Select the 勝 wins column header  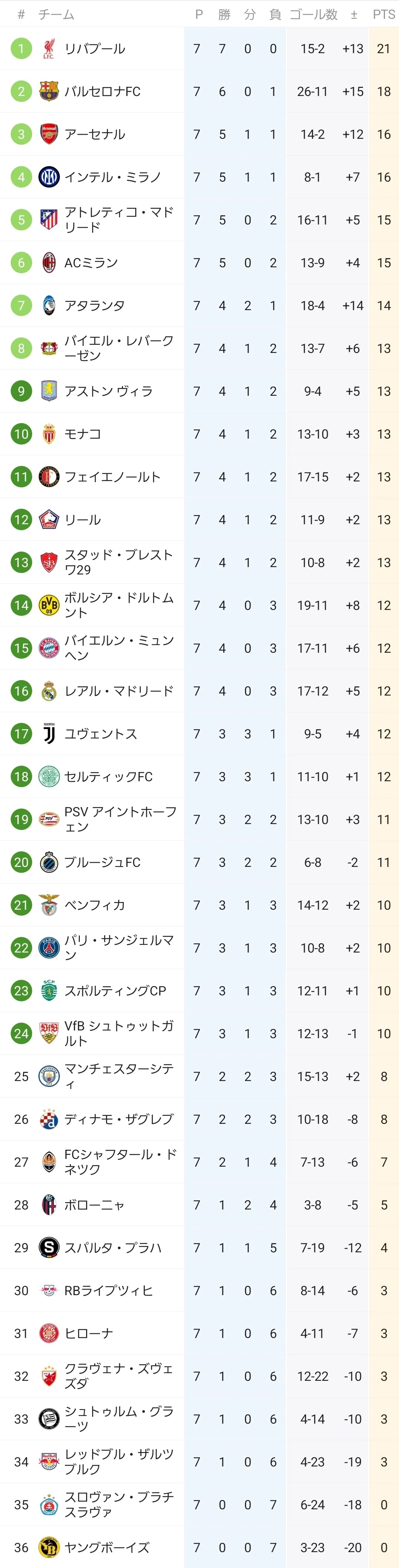point(224,15)
